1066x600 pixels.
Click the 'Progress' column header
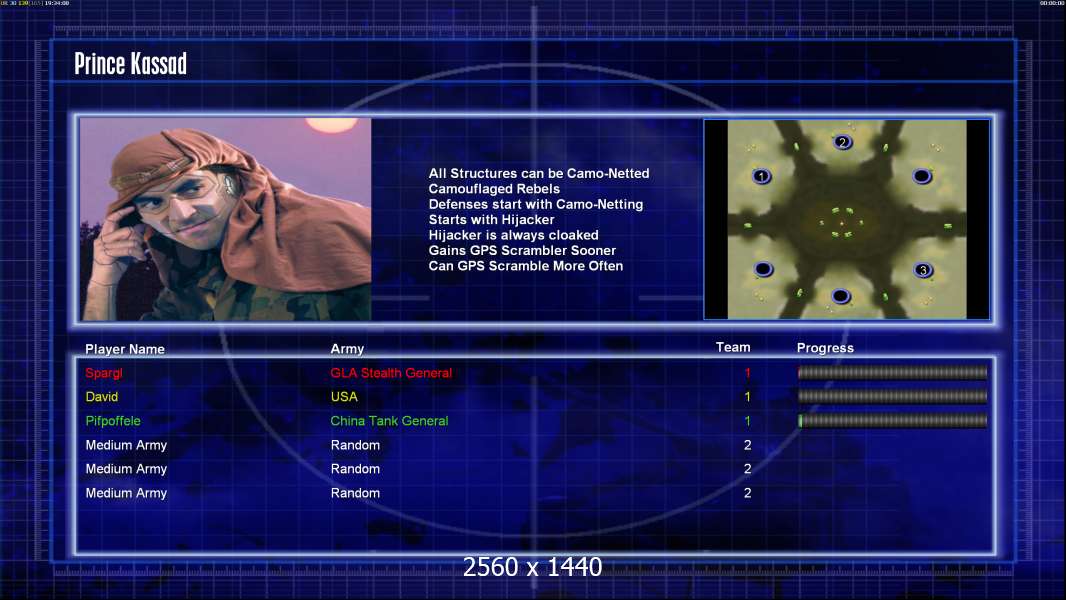click(825, 348)
